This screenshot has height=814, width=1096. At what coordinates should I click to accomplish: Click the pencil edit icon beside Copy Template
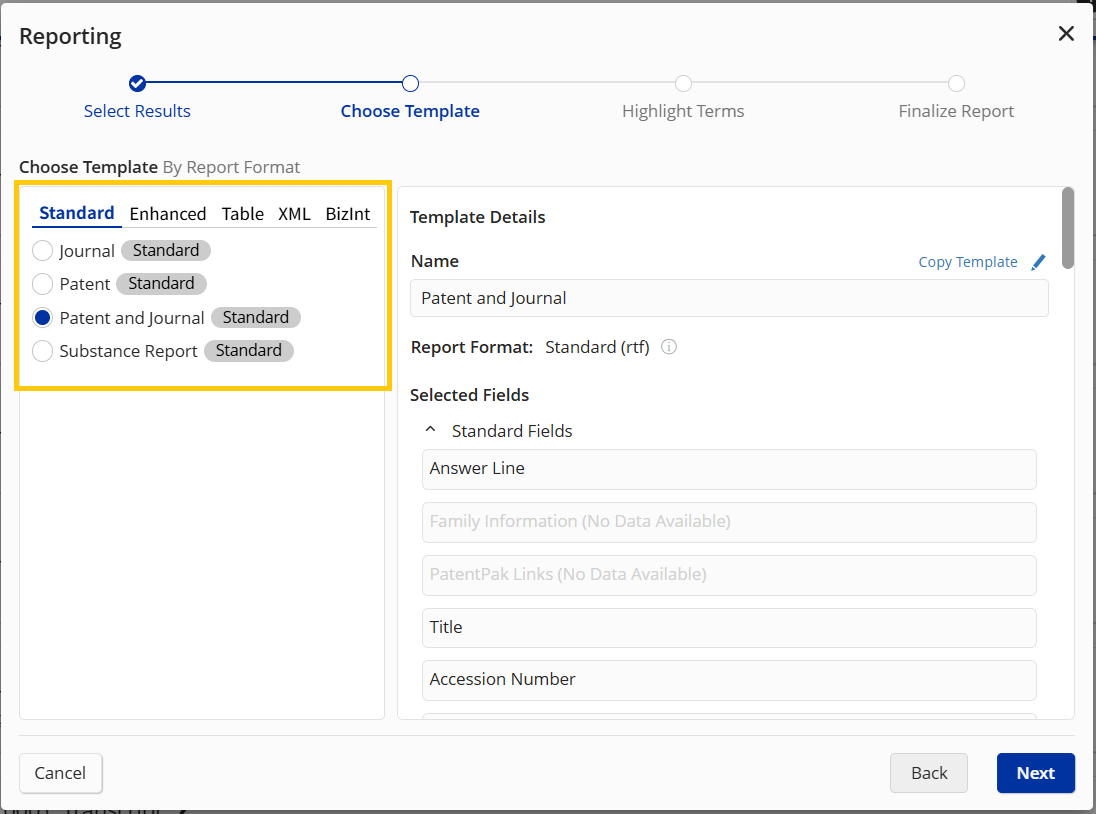(x=1038, y=262)
